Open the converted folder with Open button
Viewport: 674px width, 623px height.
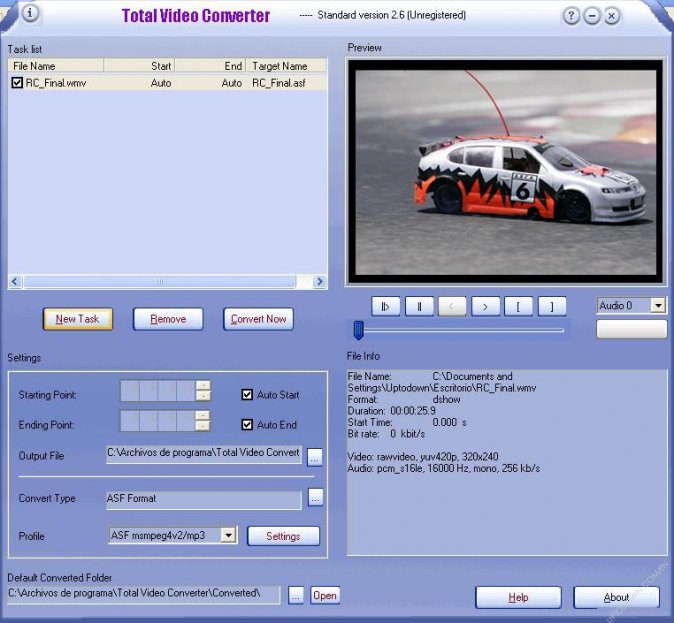(325, 595)
